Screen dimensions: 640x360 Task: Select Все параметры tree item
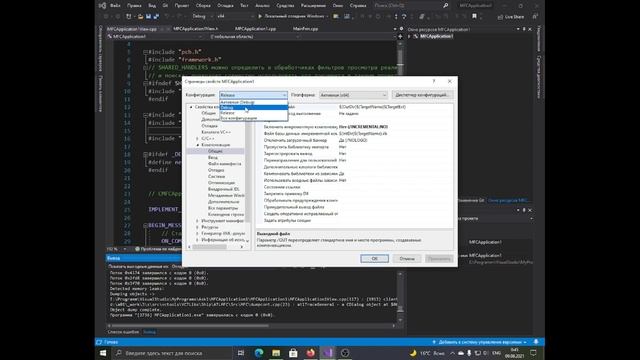point(223,208)
